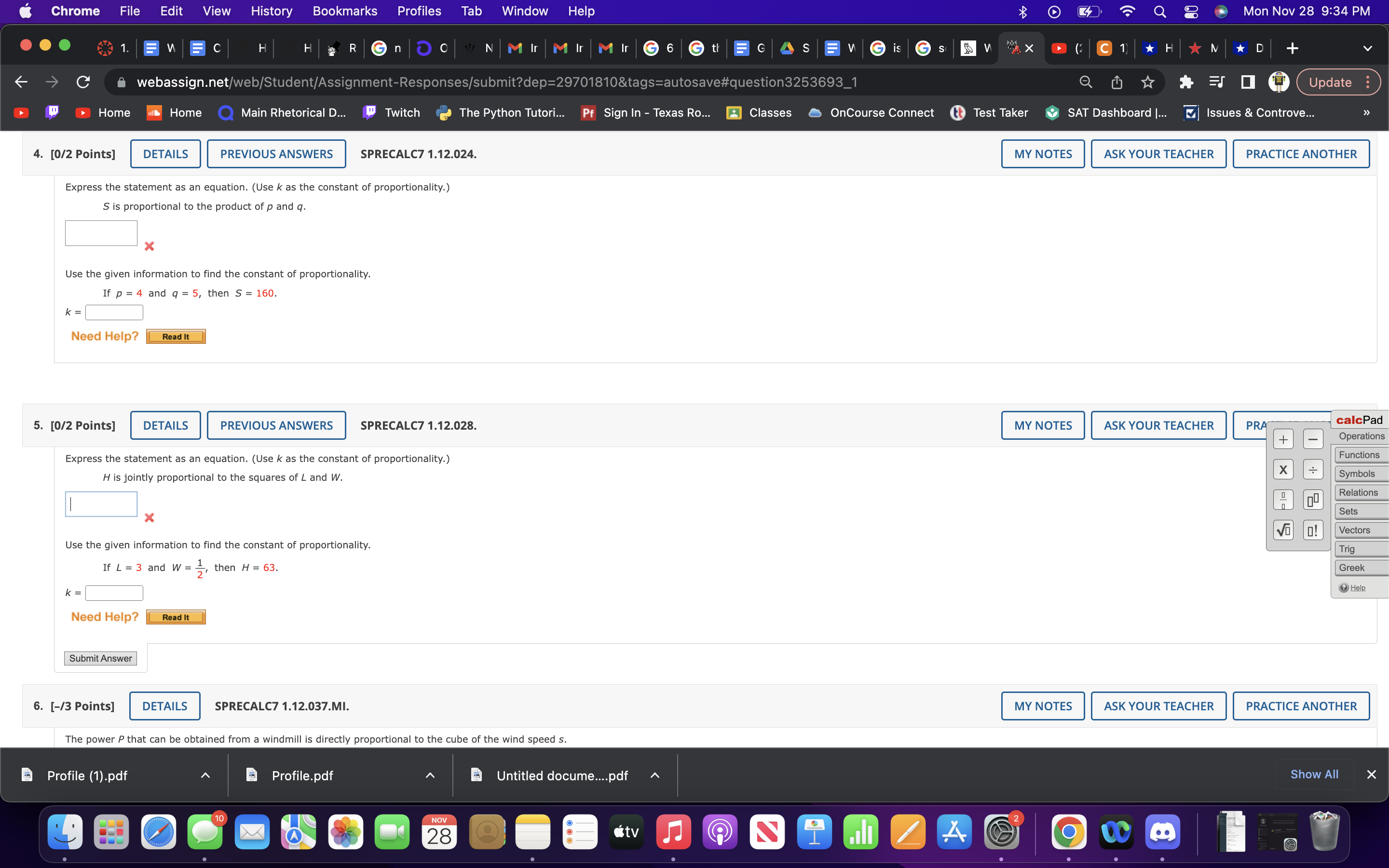Image resolution: width=1389 pixels, height=868 pixels.
Task: Select the square root icon on calcPad
Action: pyautogui.click(x=1283, y=529)
